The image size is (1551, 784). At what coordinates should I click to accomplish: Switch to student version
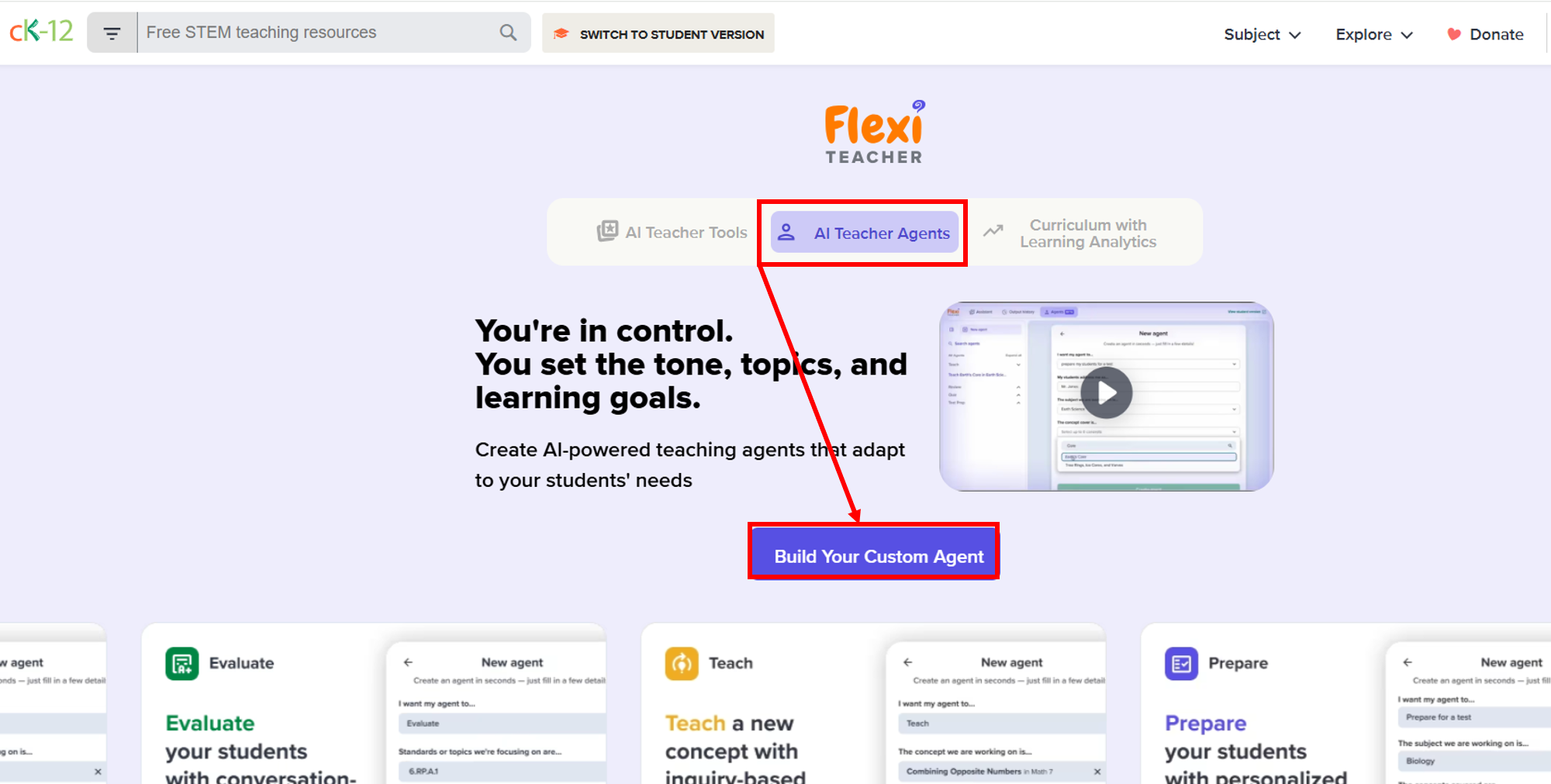pyautogui.click(x=658, y=33)
